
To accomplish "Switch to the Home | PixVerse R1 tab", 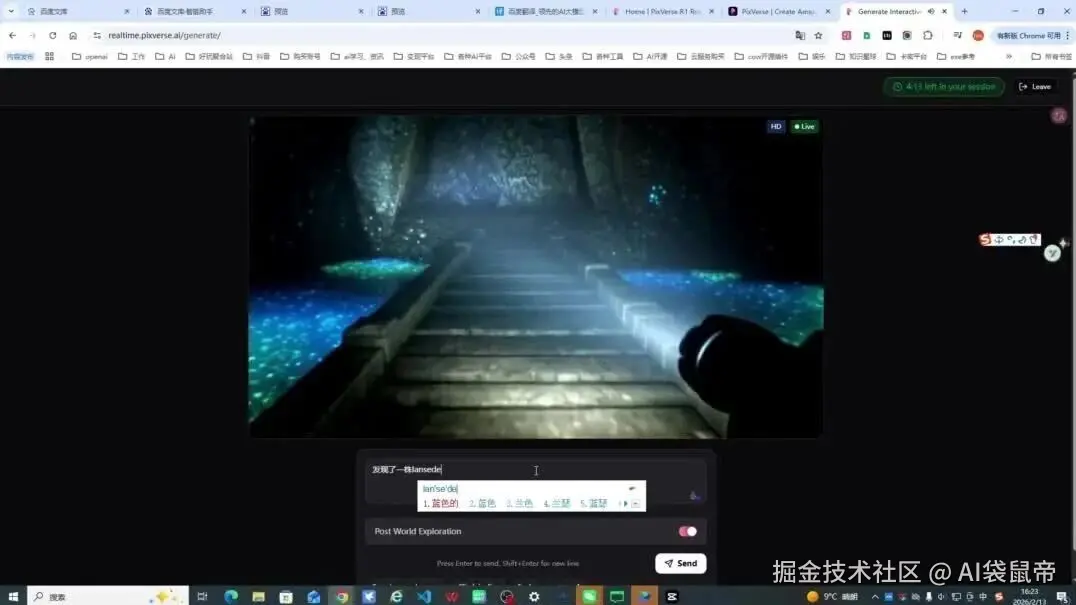I will point(663,11).
